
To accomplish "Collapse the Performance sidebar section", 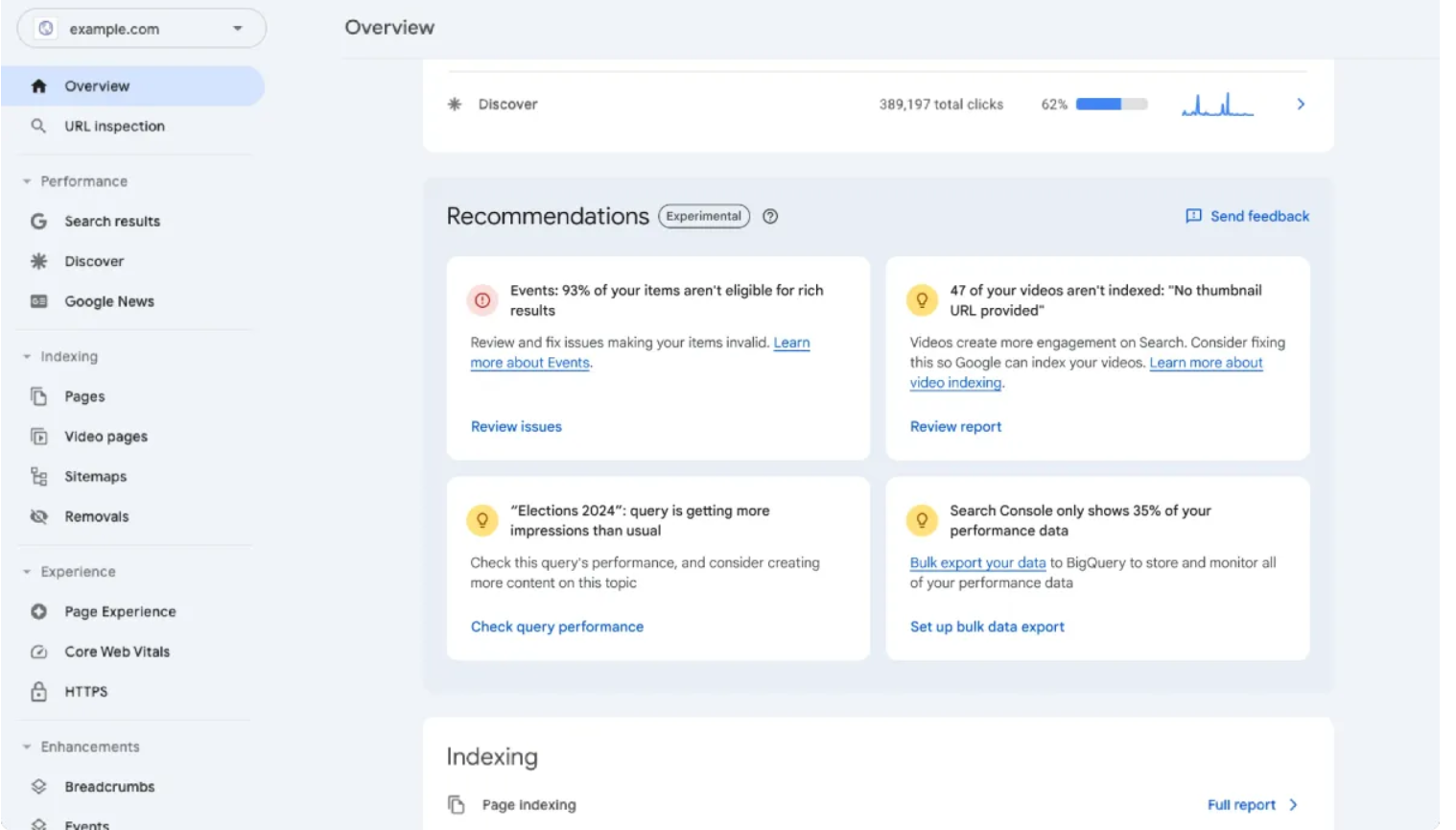I will 27,181.
